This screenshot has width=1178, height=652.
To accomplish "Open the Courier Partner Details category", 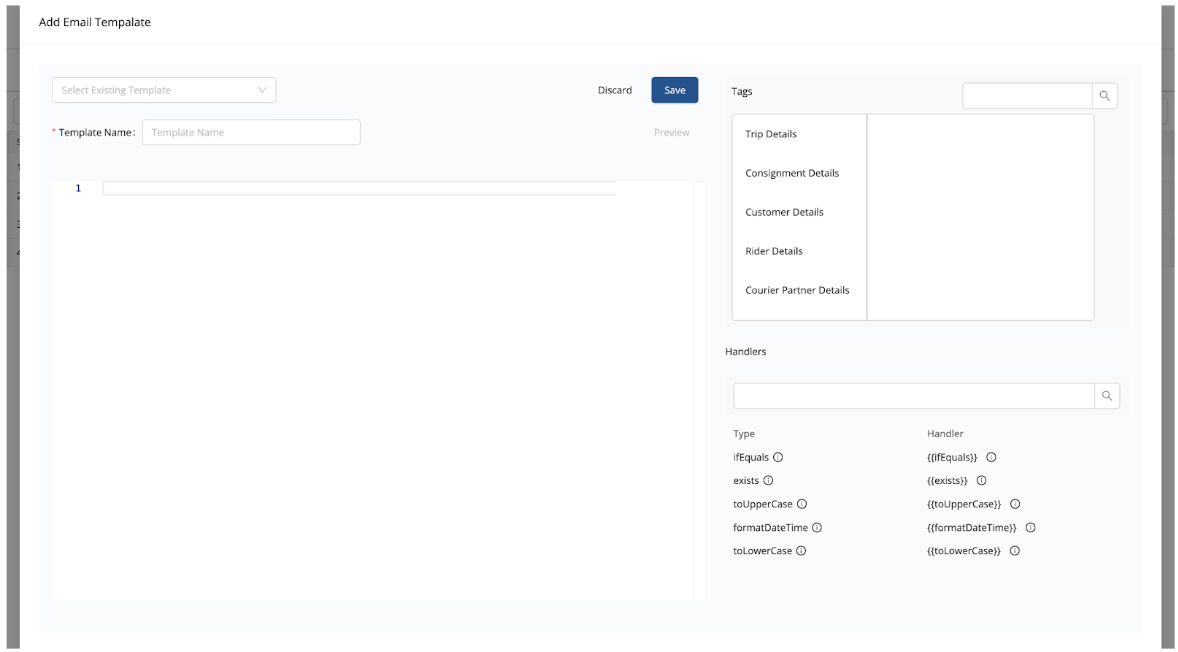I will point(797,290).
